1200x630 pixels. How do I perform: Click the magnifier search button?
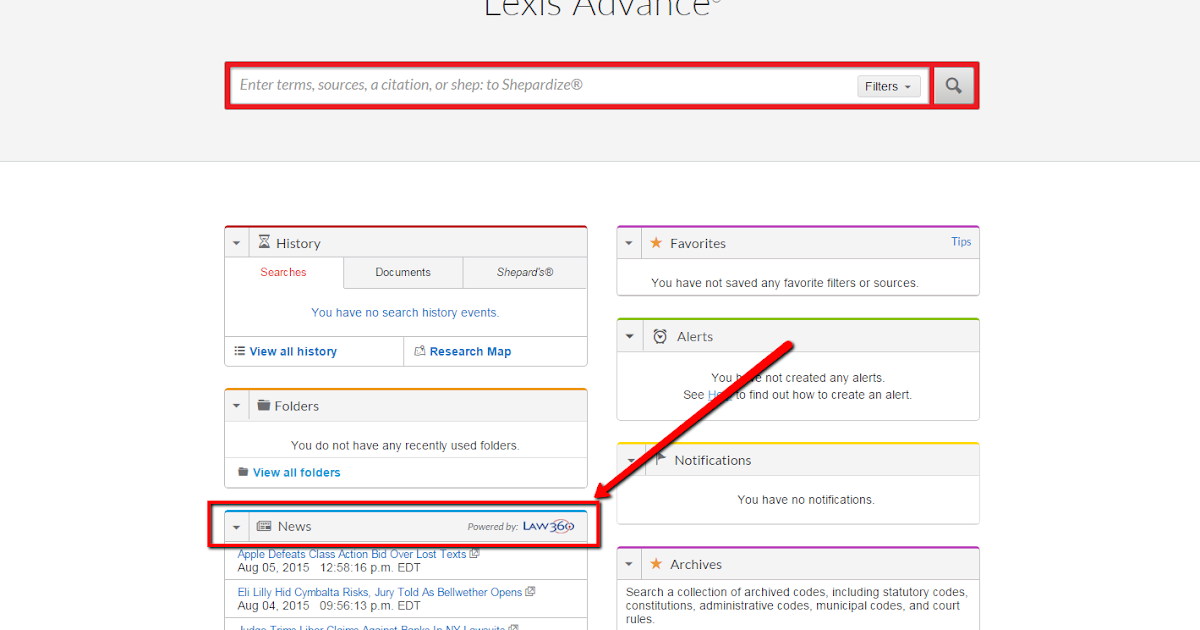[954, 86]
